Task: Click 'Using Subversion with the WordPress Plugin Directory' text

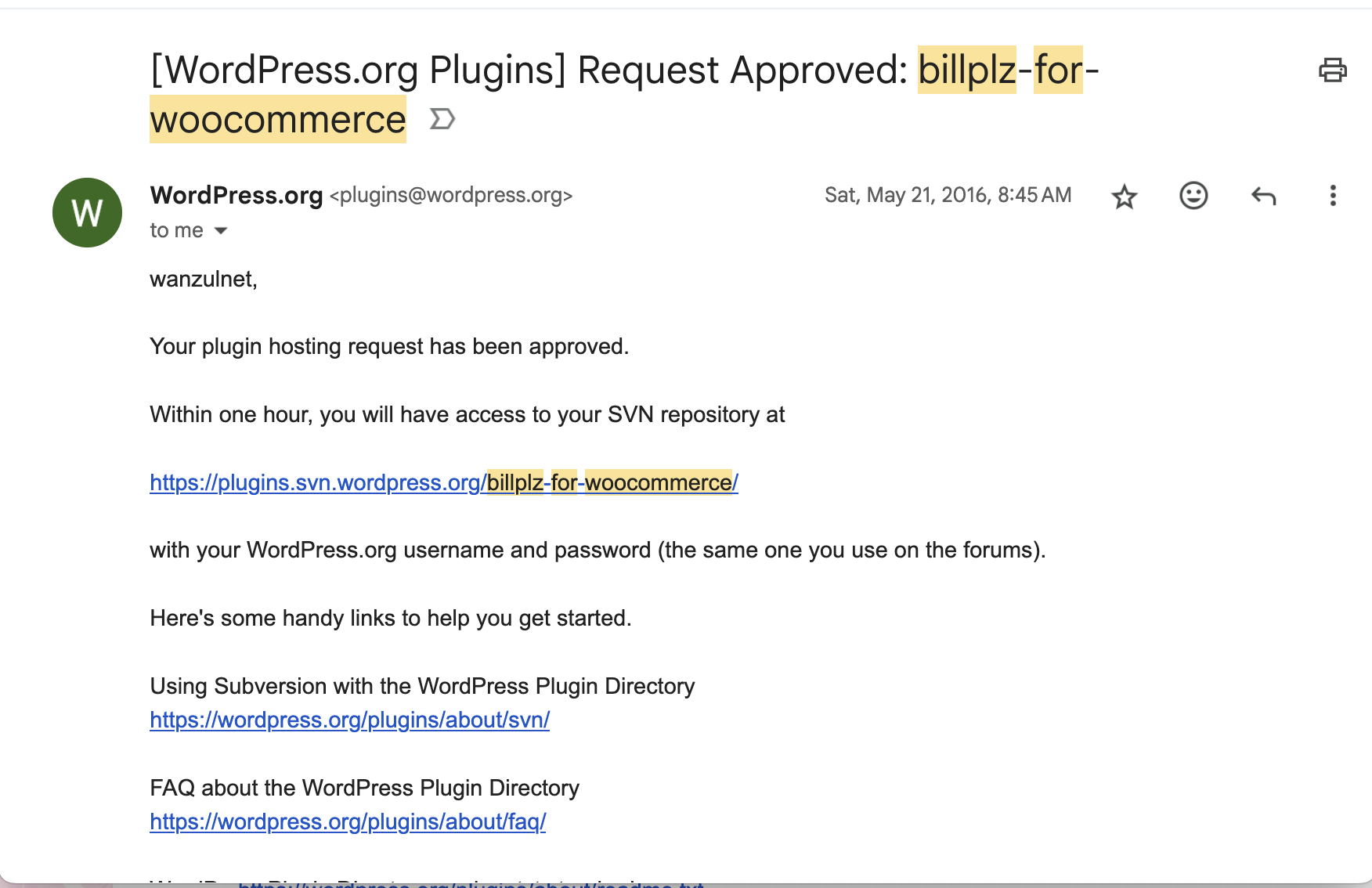Action: point(422,686)
